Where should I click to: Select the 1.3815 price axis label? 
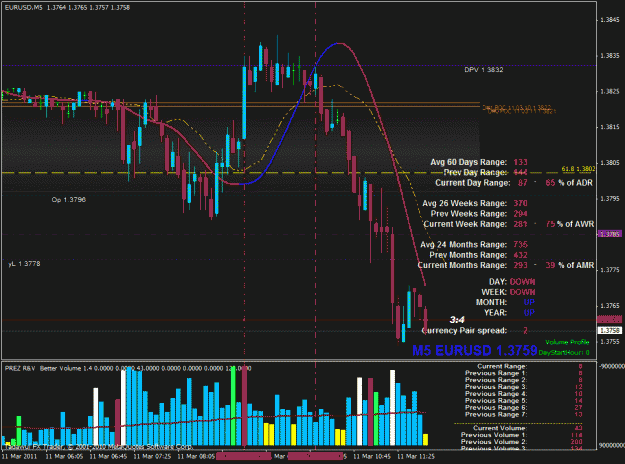pos(610,127)
